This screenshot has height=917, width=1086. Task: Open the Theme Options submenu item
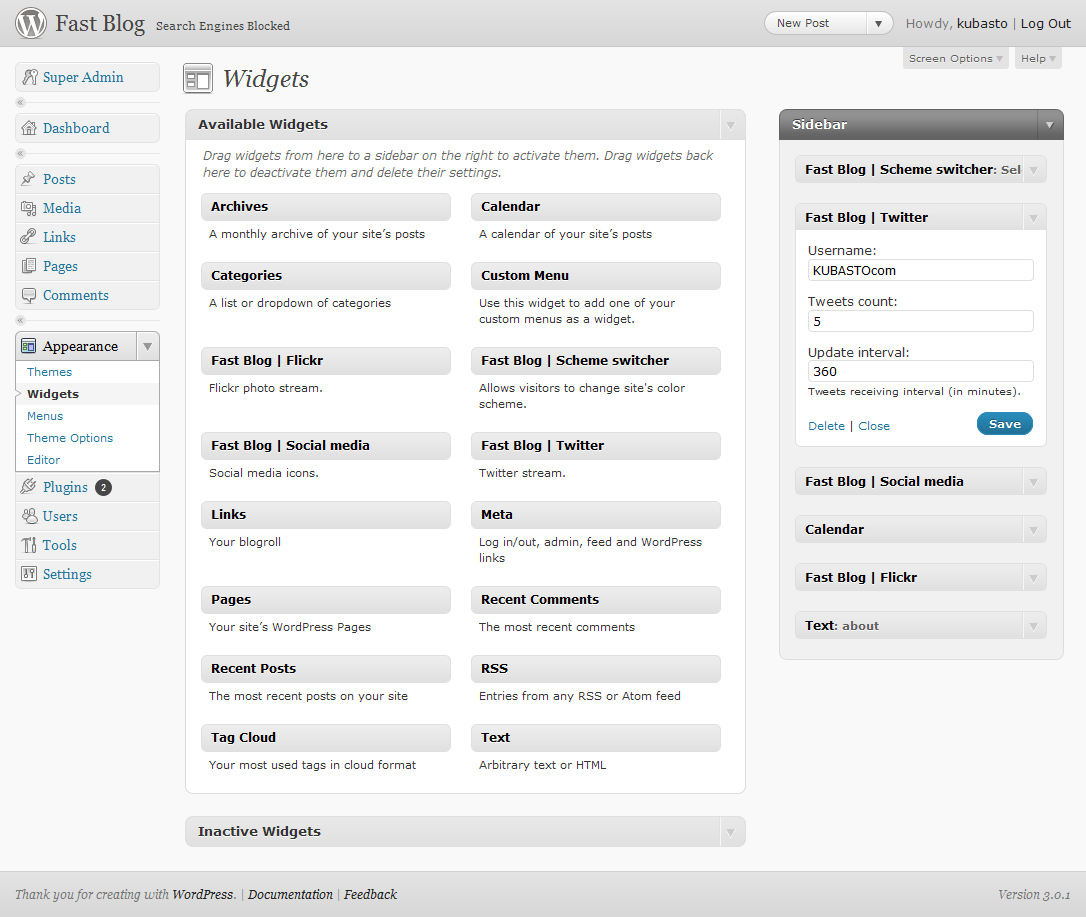(x=70, y=438)
